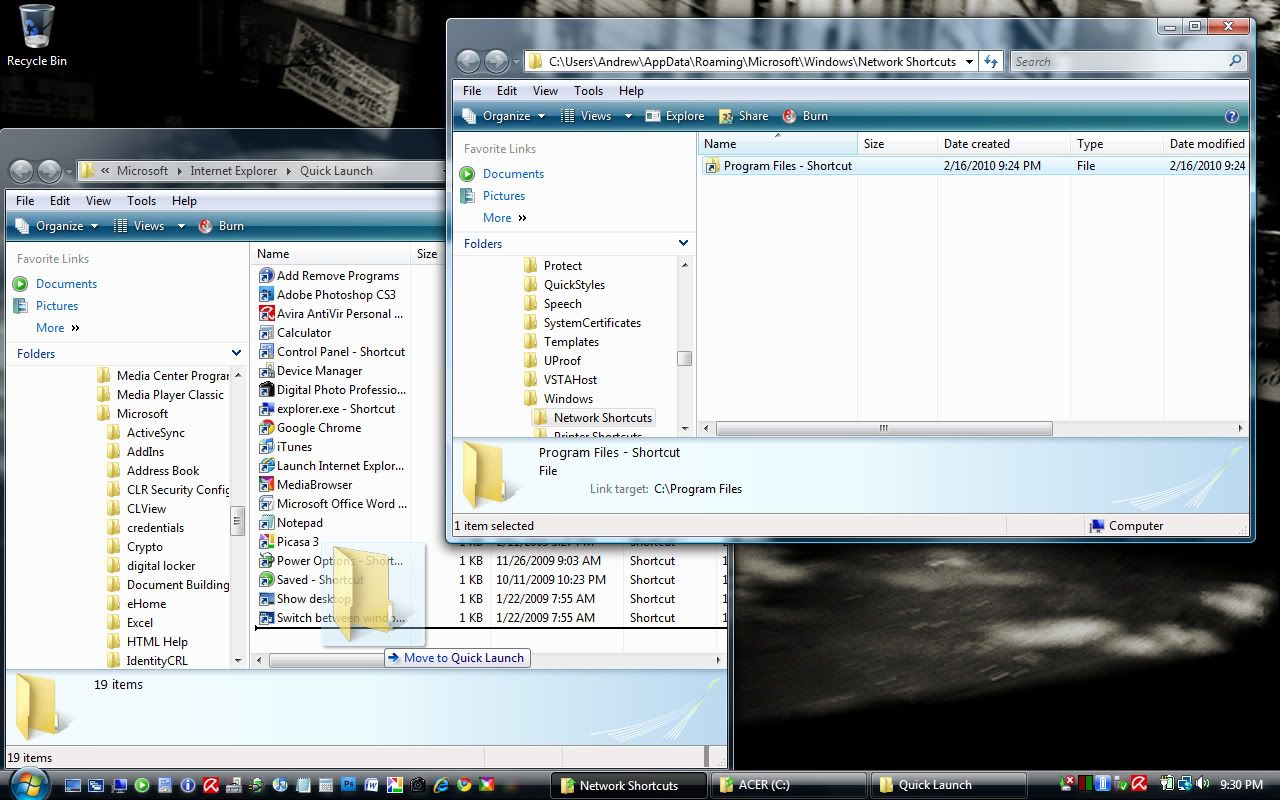
Task: Launch Word from taskbar quick launch
Action: (371, 785)
